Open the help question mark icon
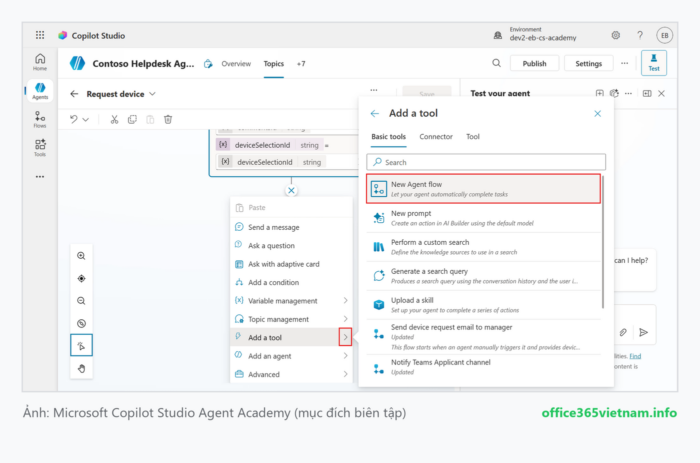700x463 pixels. point(640,35)
